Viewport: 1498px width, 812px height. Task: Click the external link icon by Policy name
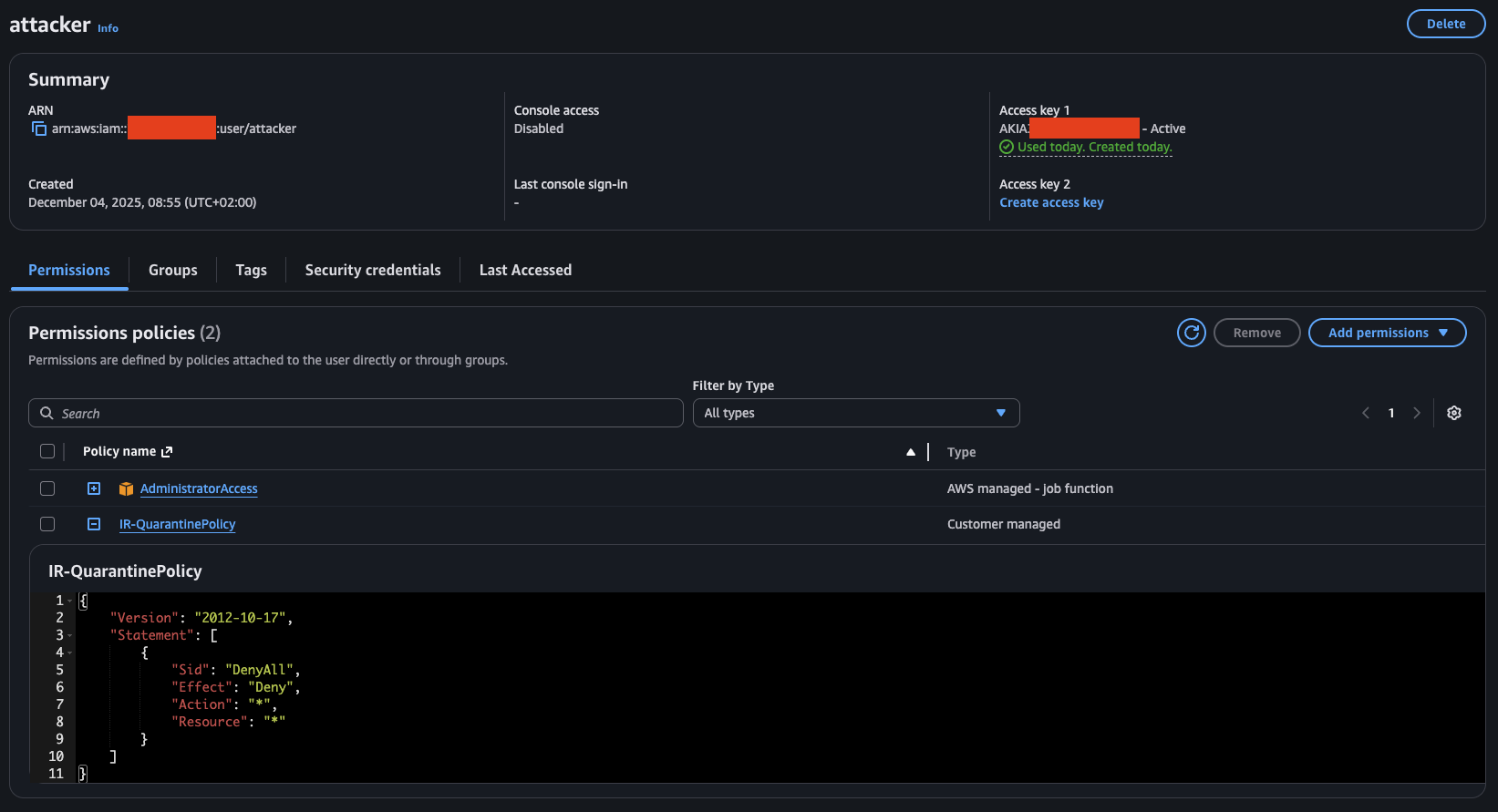tap(167, 452)
